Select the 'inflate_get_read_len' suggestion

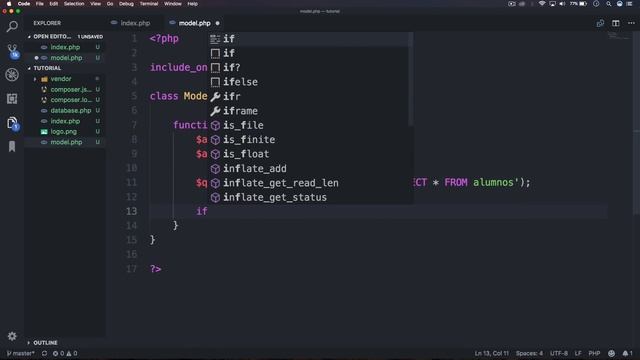[310, 183]
